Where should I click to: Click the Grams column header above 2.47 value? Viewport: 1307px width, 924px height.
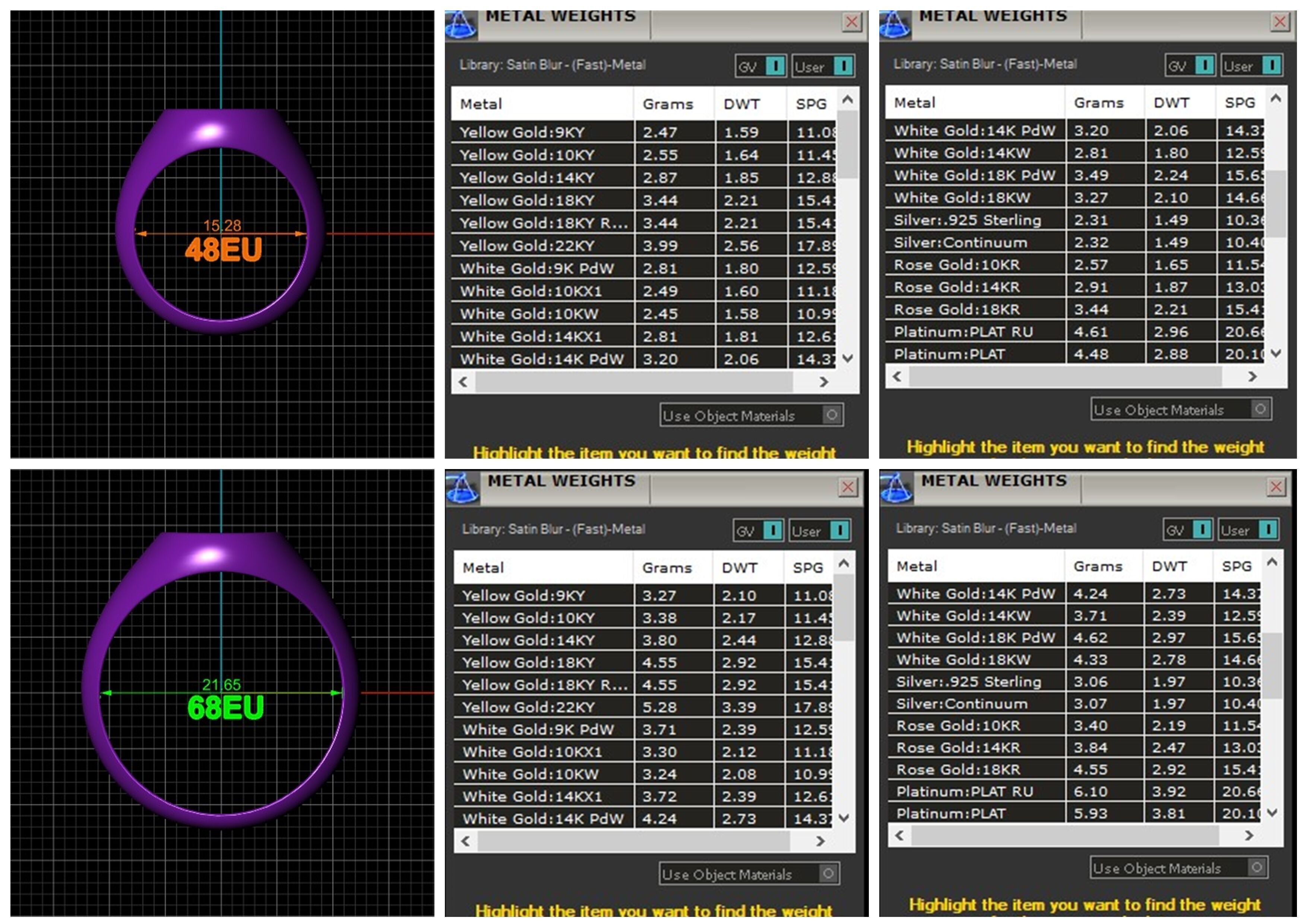[668, 104]
